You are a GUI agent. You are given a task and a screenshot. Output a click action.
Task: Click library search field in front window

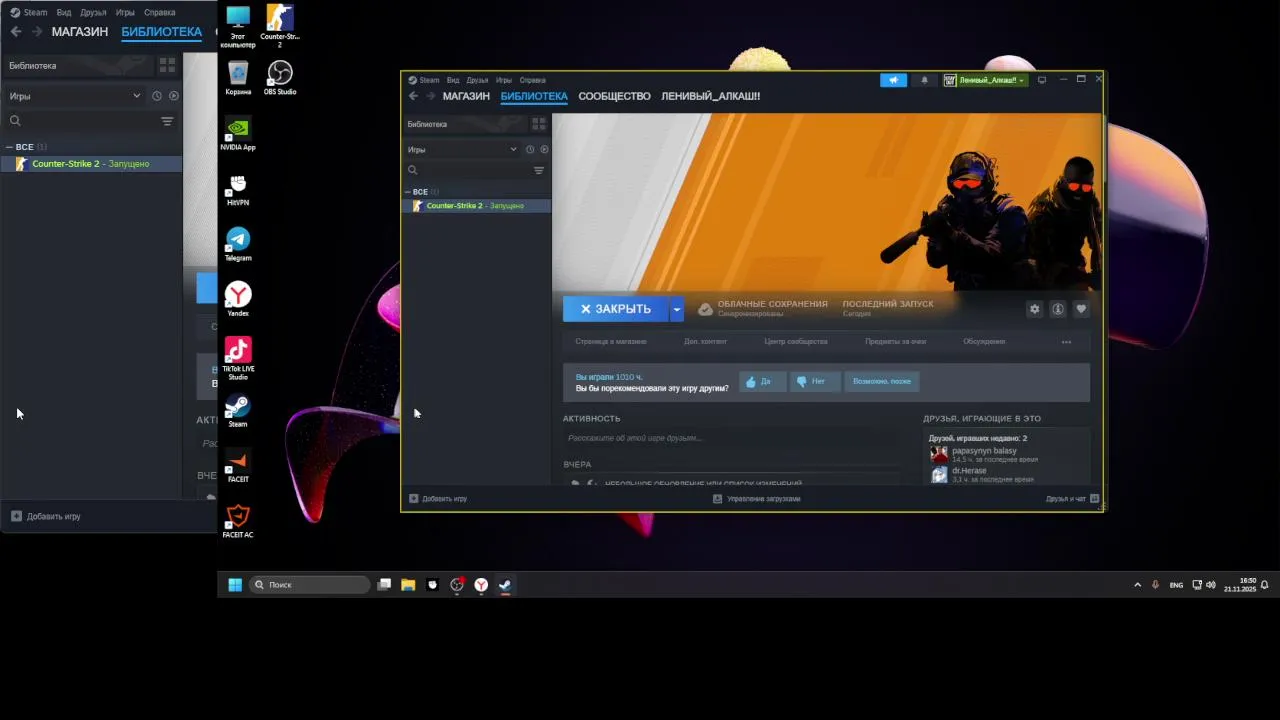click(x=468, y=170)
